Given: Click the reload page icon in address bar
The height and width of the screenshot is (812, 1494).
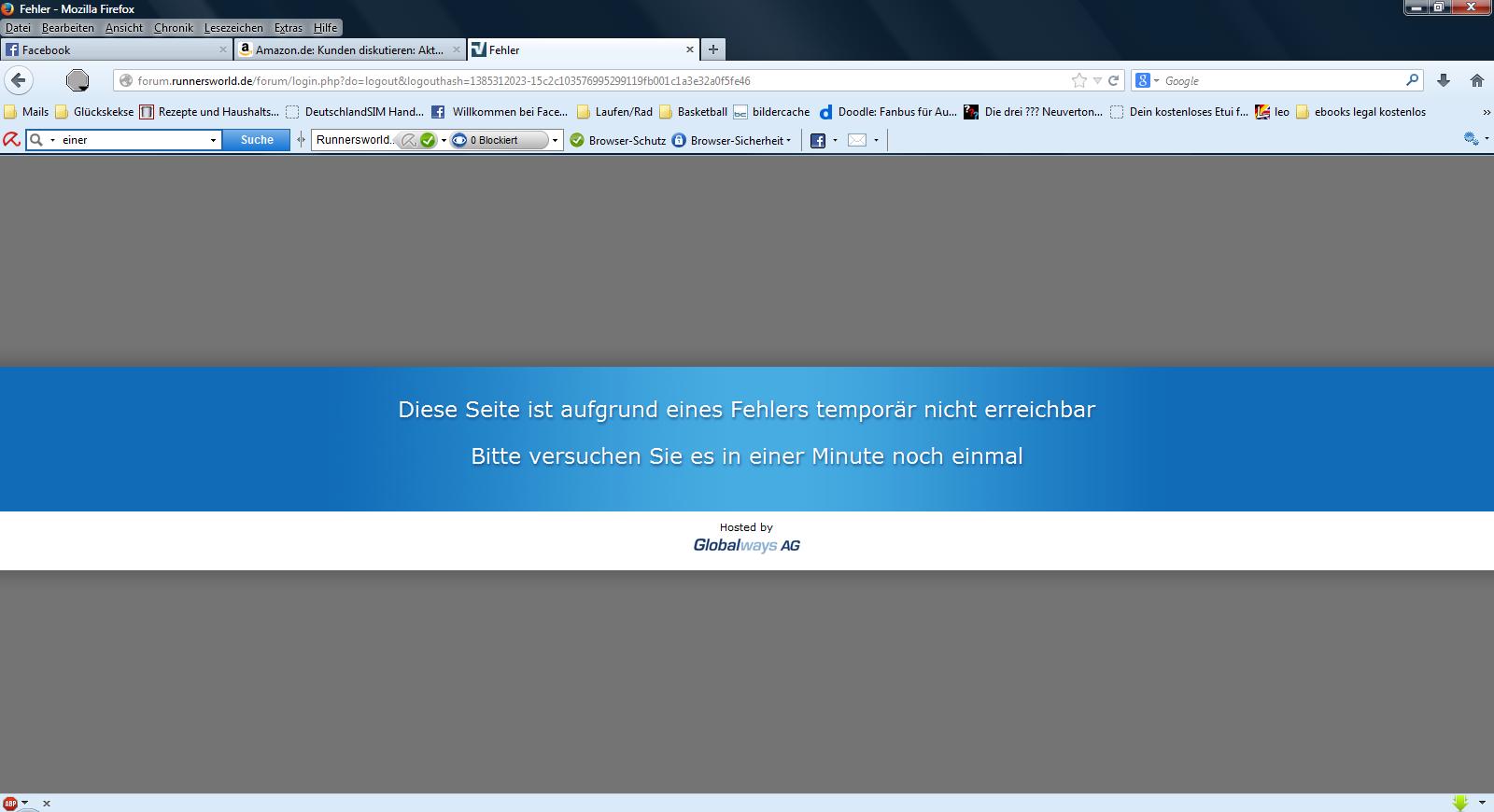Looking at the screenshot, I should coord(1113,81).
